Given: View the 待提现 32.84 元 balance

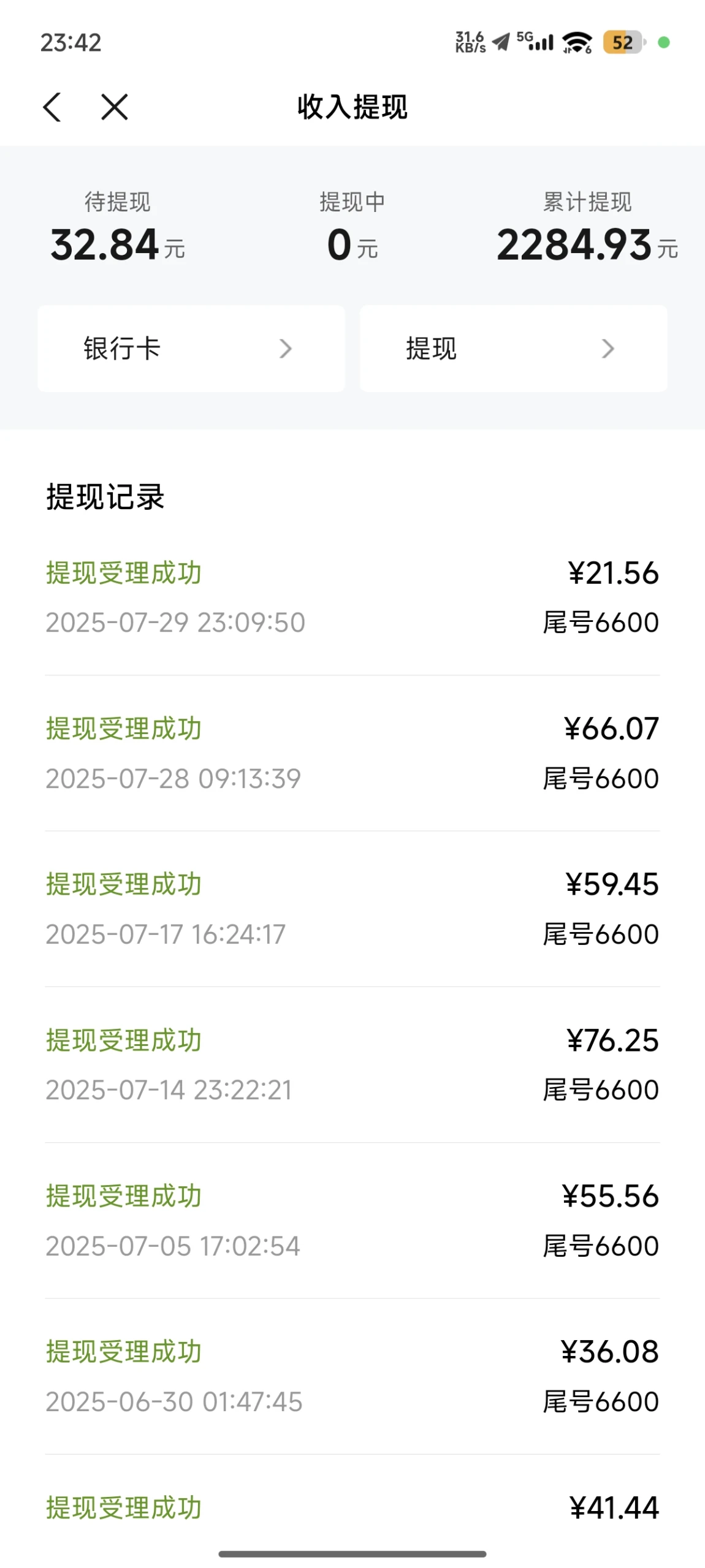Looking at the screenshot, I should click(118, 227).
